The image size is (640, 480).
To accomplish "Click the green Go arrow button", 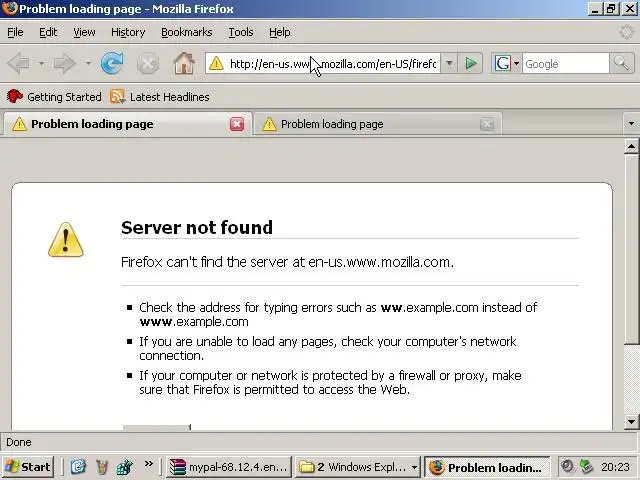I will pyautogui.click(x=471, y=64).
